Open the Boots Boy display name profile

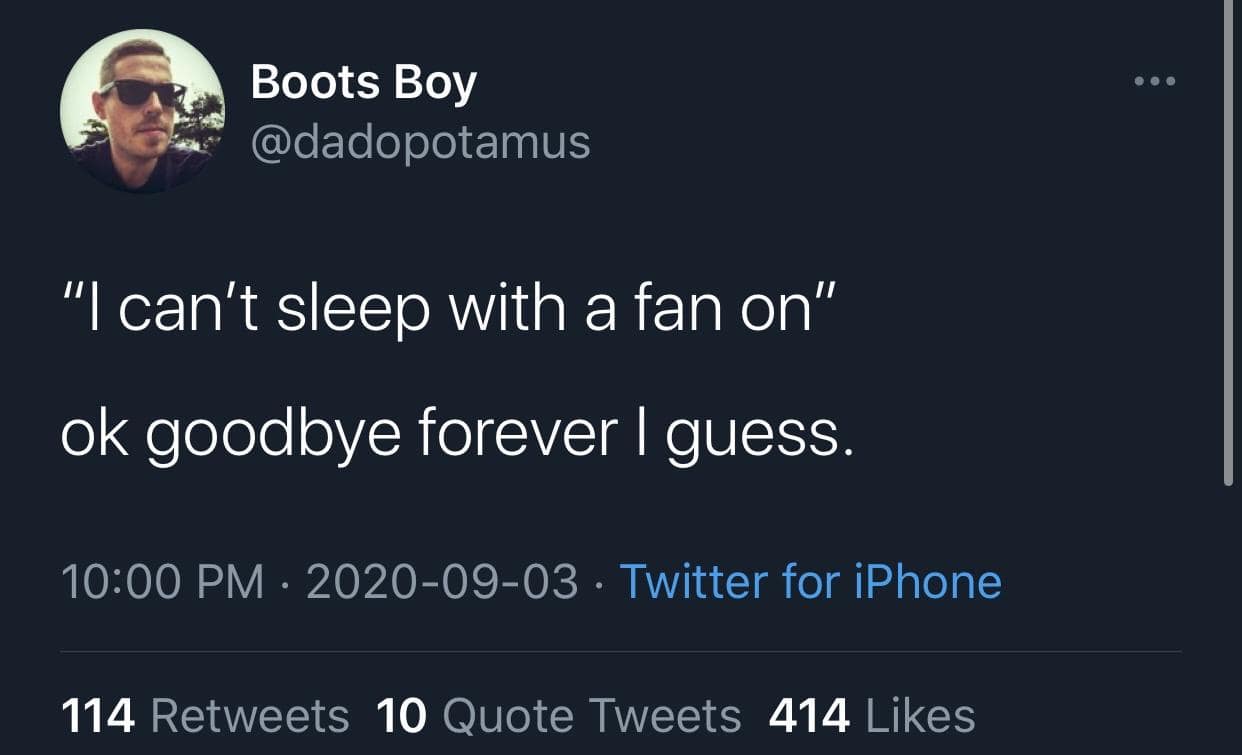pyautogui.click(x=364, y=82)
